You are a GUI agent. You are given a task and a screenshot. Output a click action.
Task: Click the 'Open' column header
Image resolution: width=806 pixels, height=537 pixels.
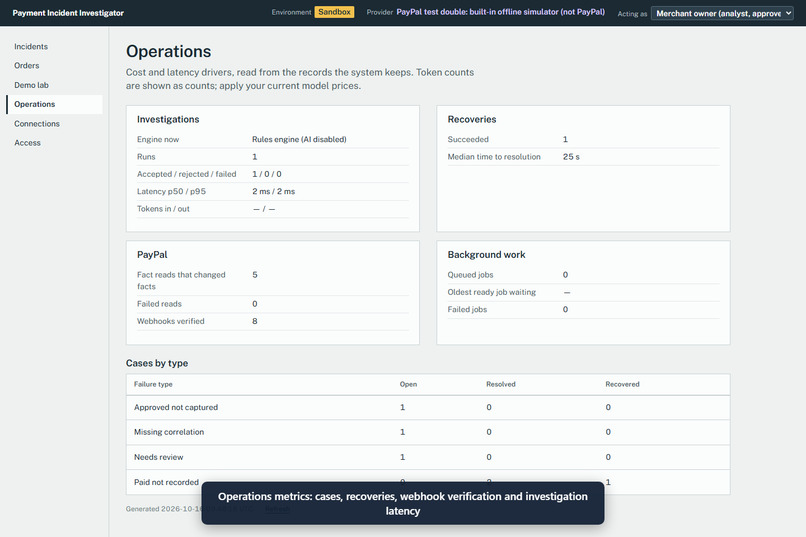tap(408, 384)
